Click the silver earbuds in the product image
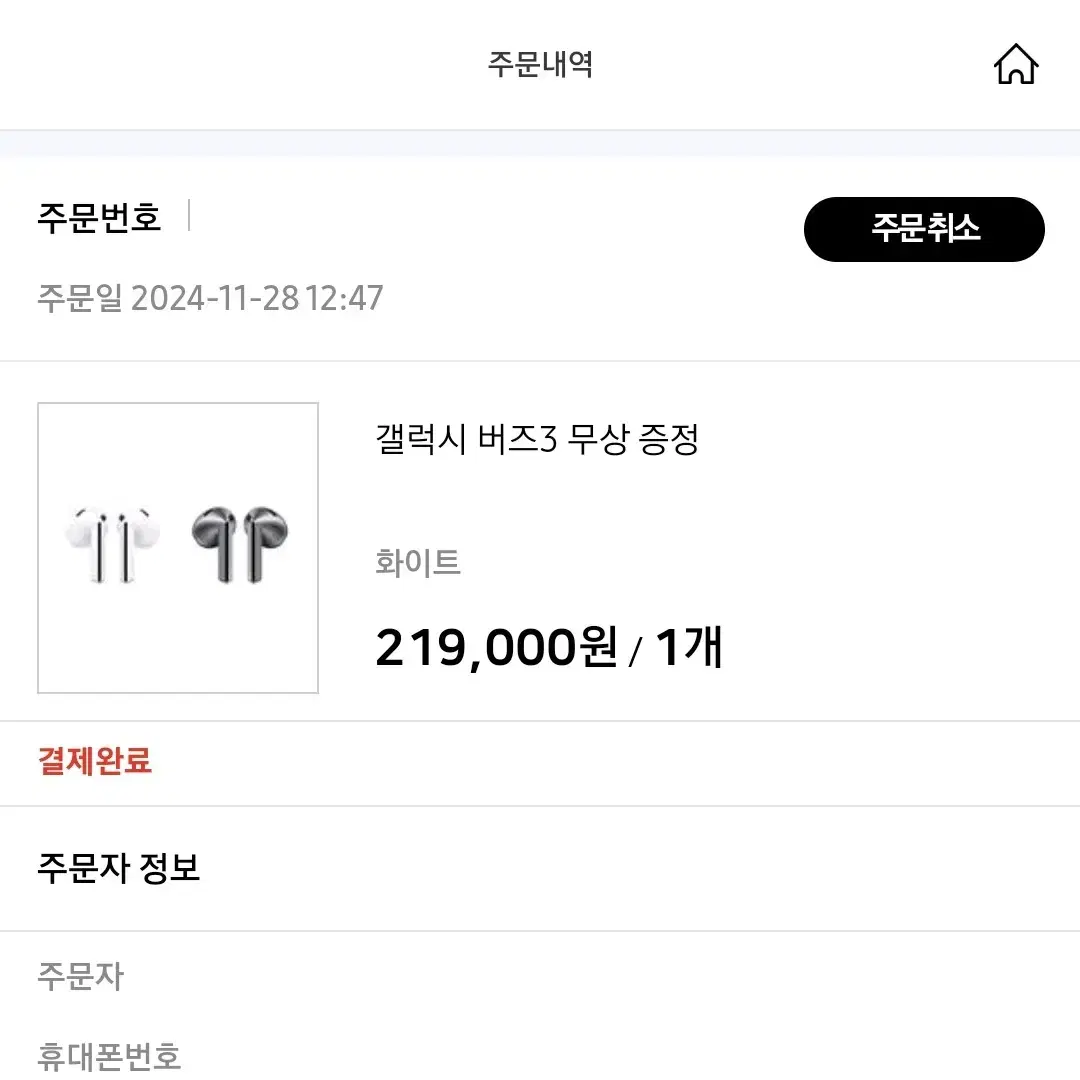Image resolution: width=1080 pixels, height=1080 pixels. point(240,545)
